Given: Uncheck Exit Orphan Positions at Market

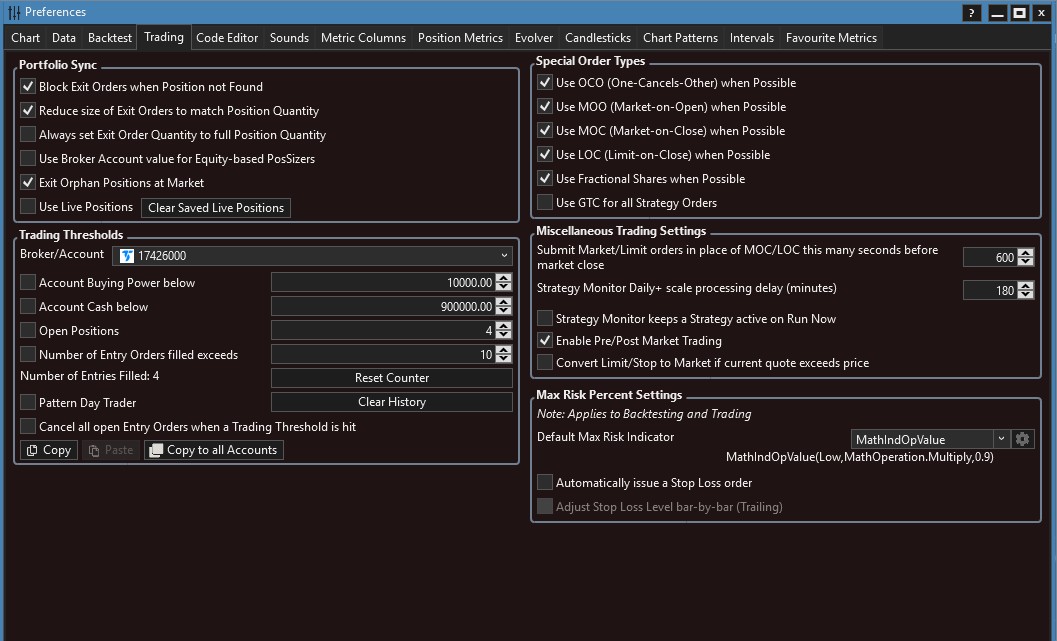Looking at the screenshot, I should coord(28,183).
